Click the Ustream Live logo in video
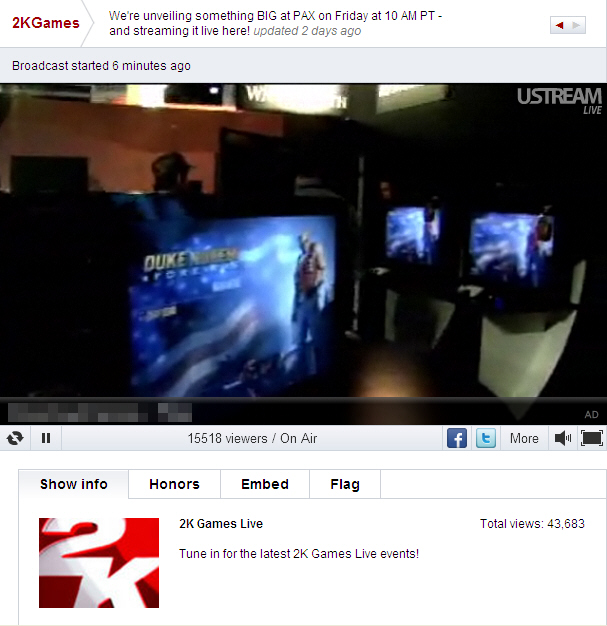Image resolution: width=607 pixels, height=626 pixels. click(559, 101)
